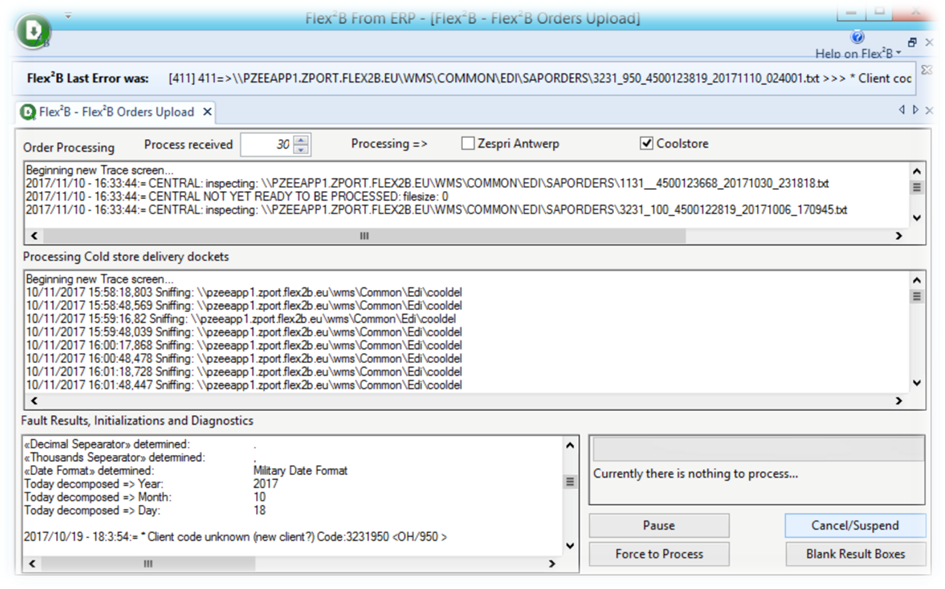Click left arrow in Fault Results box

(x=33, y=564)
